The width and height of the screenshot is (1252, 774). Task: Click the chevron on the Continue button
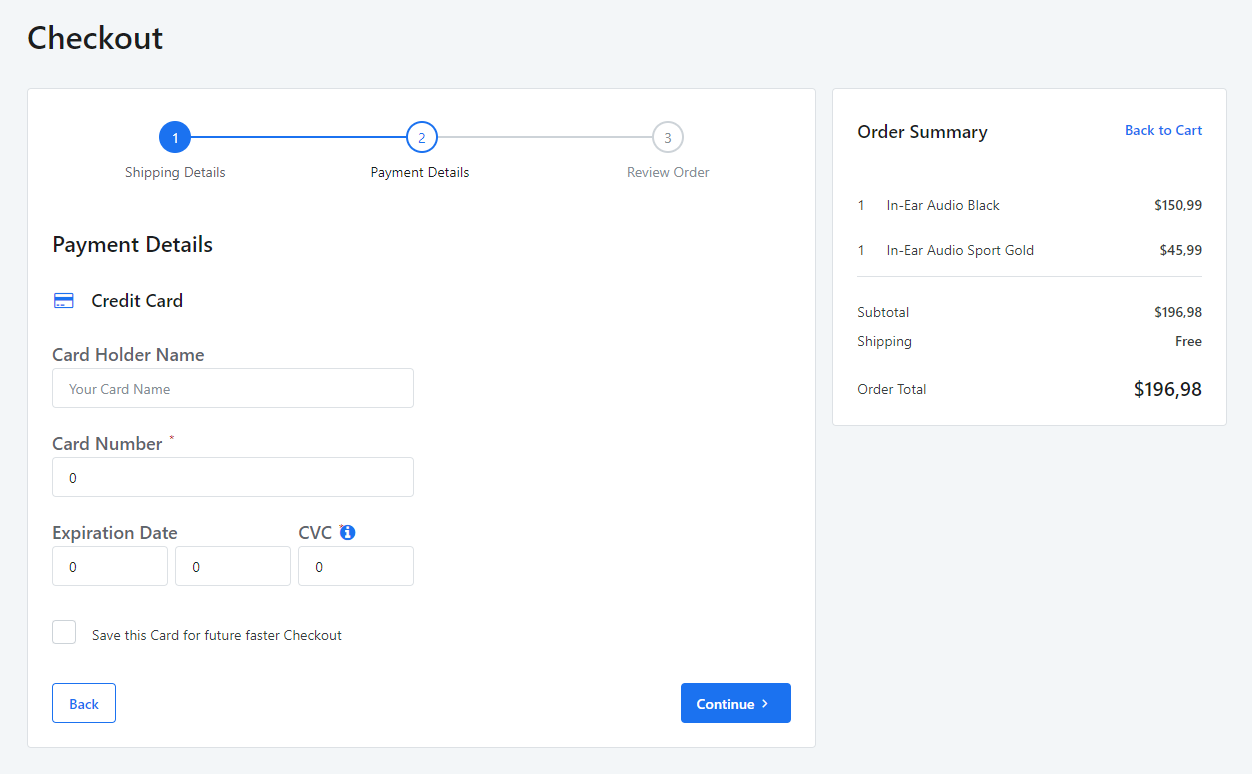pos(765,703)
